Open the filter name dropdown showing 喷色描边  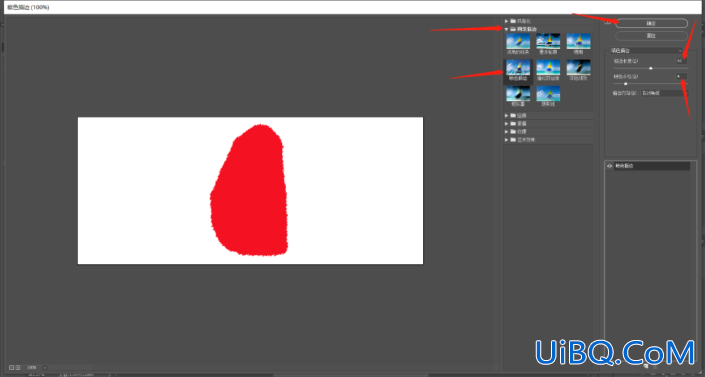646,51
